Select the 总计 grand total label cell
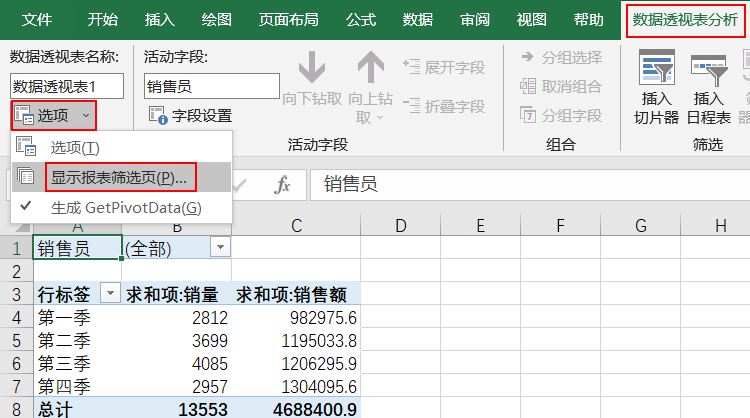The height and width of the screenshot is (418, 750). (77, 408)
